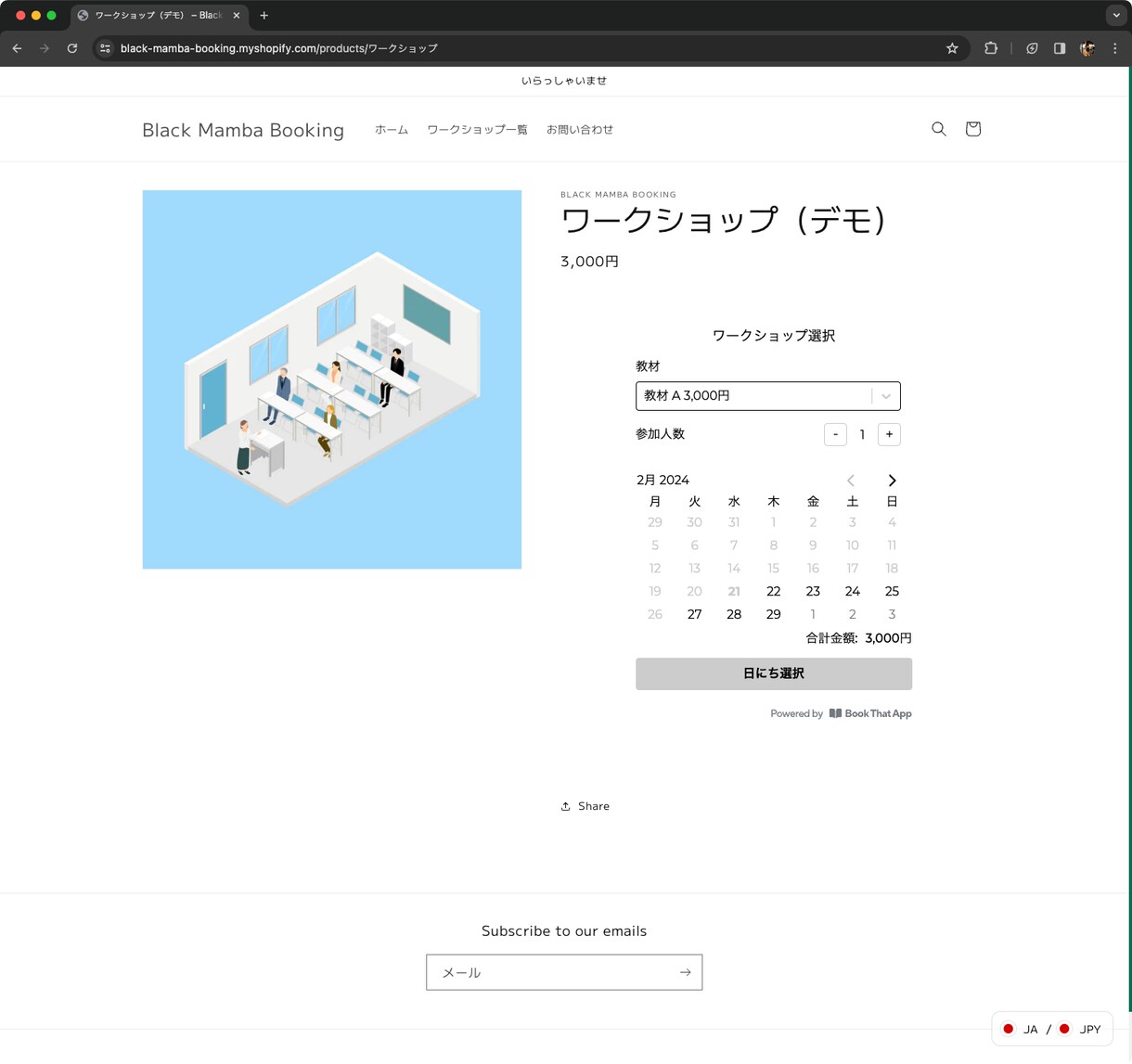Open the お問い合わせ menu item

pyautogui.click(x=580, y=130)
